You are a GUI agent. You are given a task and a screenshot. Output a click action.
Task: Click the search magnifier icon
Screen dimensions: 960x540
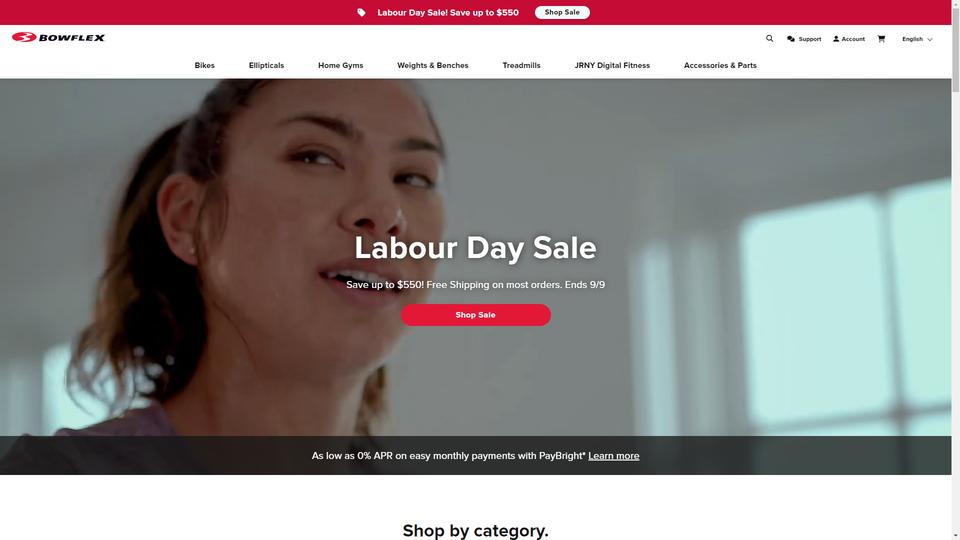(x=770, y=39)
